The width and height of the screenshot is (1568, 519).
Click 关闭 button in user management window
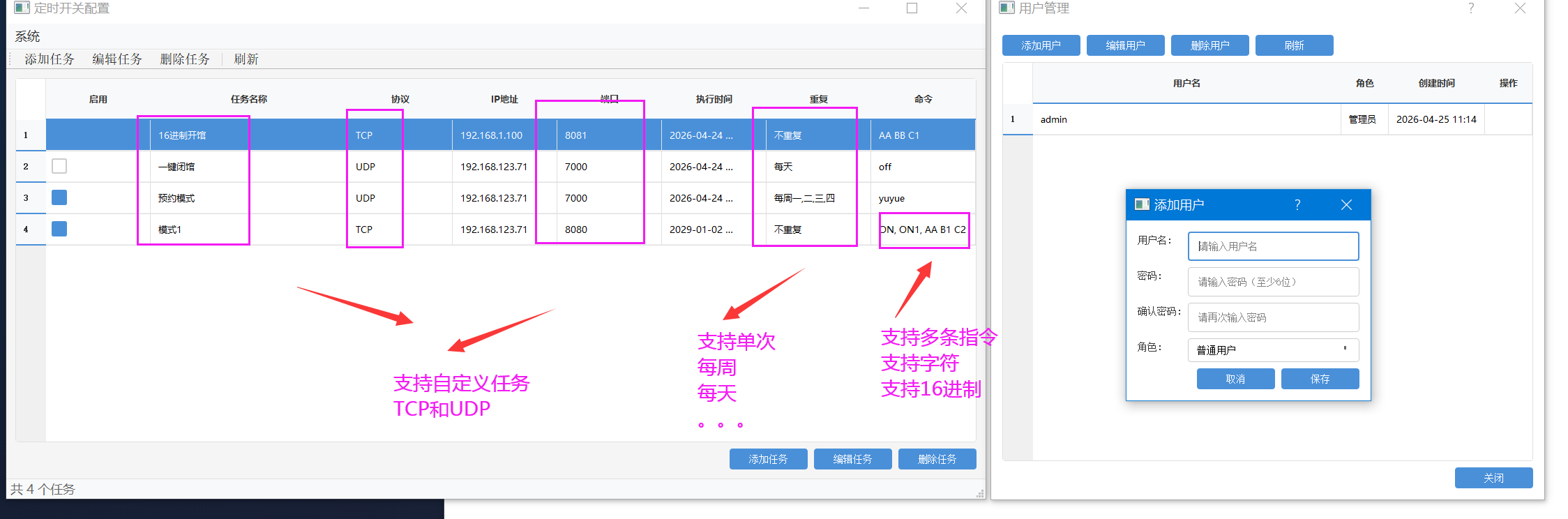pos(1493,478)
